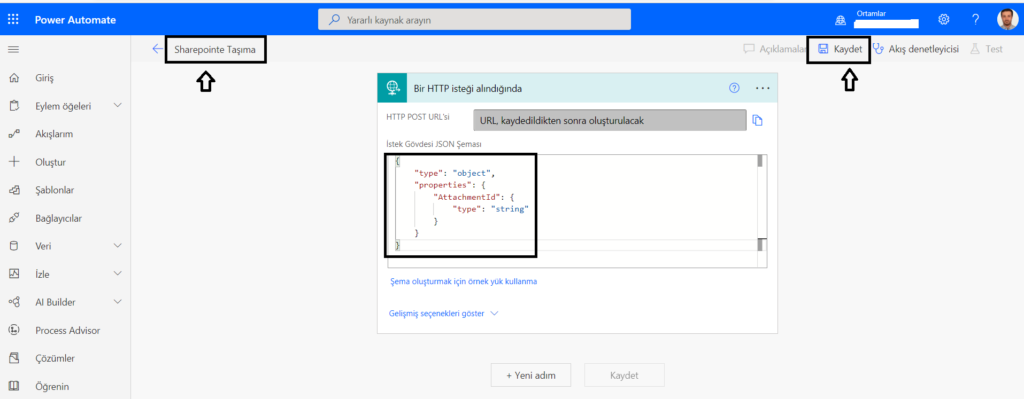Click the Eylem öğeleri clipboard icon
1024x399 pixels.
(13, 106)
